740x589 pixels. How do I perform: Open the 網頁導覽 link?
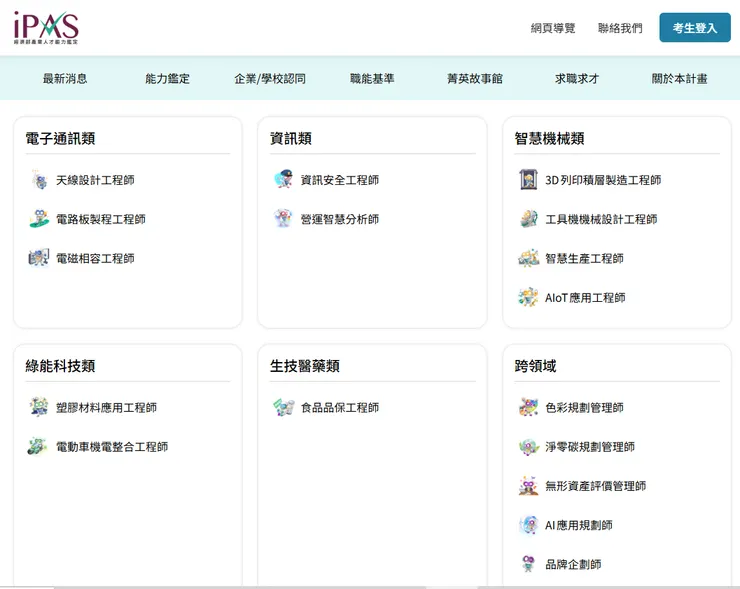(553, 28)
